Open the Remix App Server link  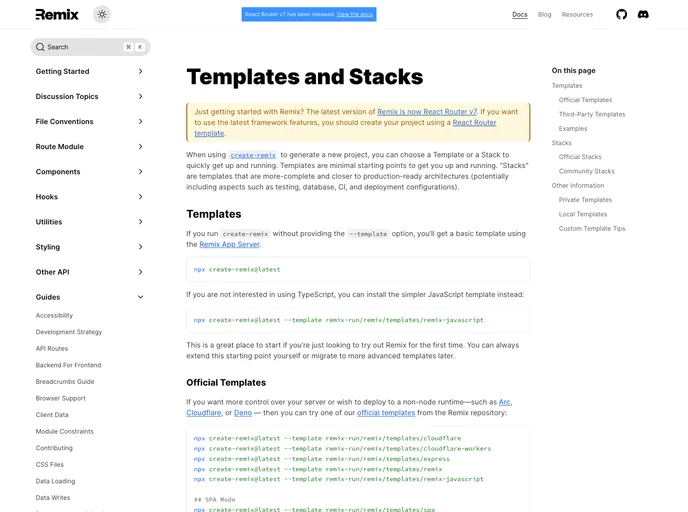point(229,244)
